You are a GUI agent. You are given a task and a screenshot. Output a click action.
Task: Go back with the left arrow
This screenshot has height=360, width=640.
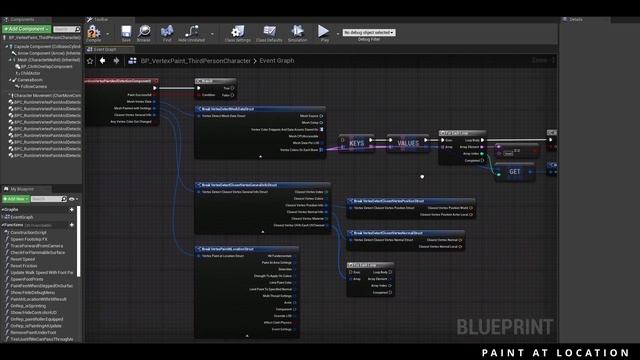pyautogui.click(x=102, y=60)
